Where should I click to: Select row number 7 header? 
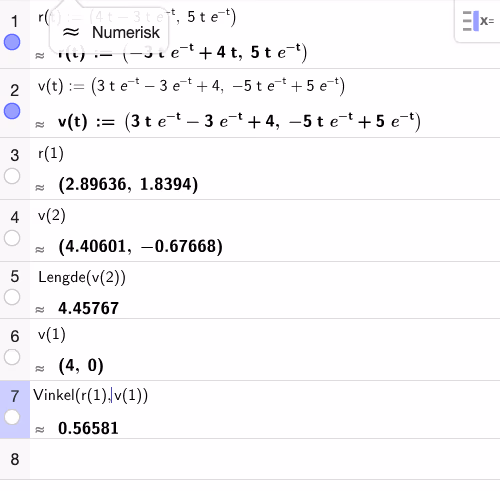[15, 396]
